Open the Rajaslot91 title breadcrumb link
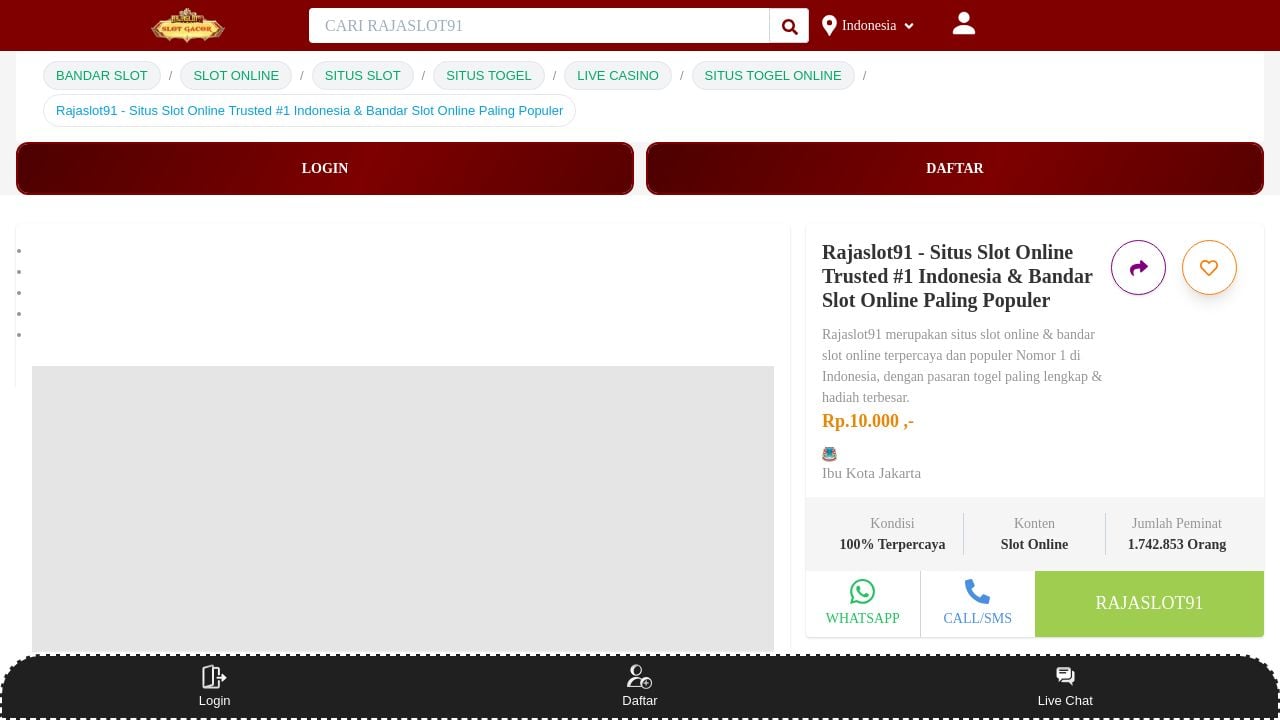The image size is (1280, 720). (x=309, y=110)
